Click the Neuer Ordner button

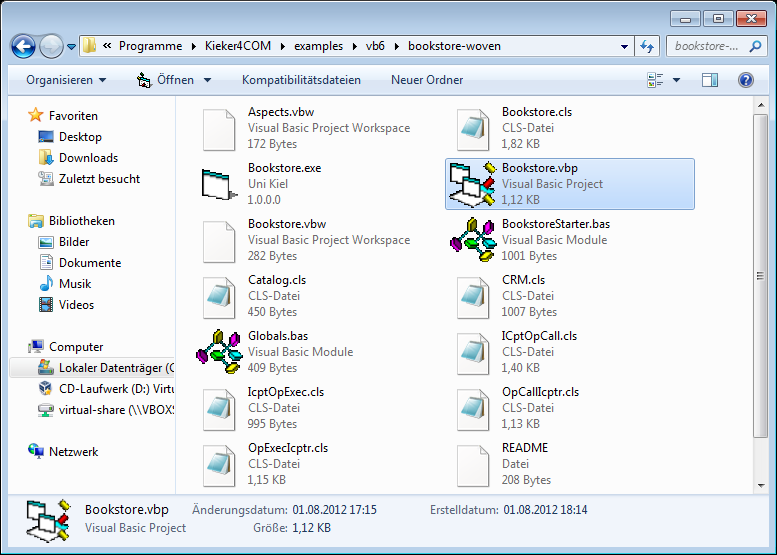(x=427, y=80)
